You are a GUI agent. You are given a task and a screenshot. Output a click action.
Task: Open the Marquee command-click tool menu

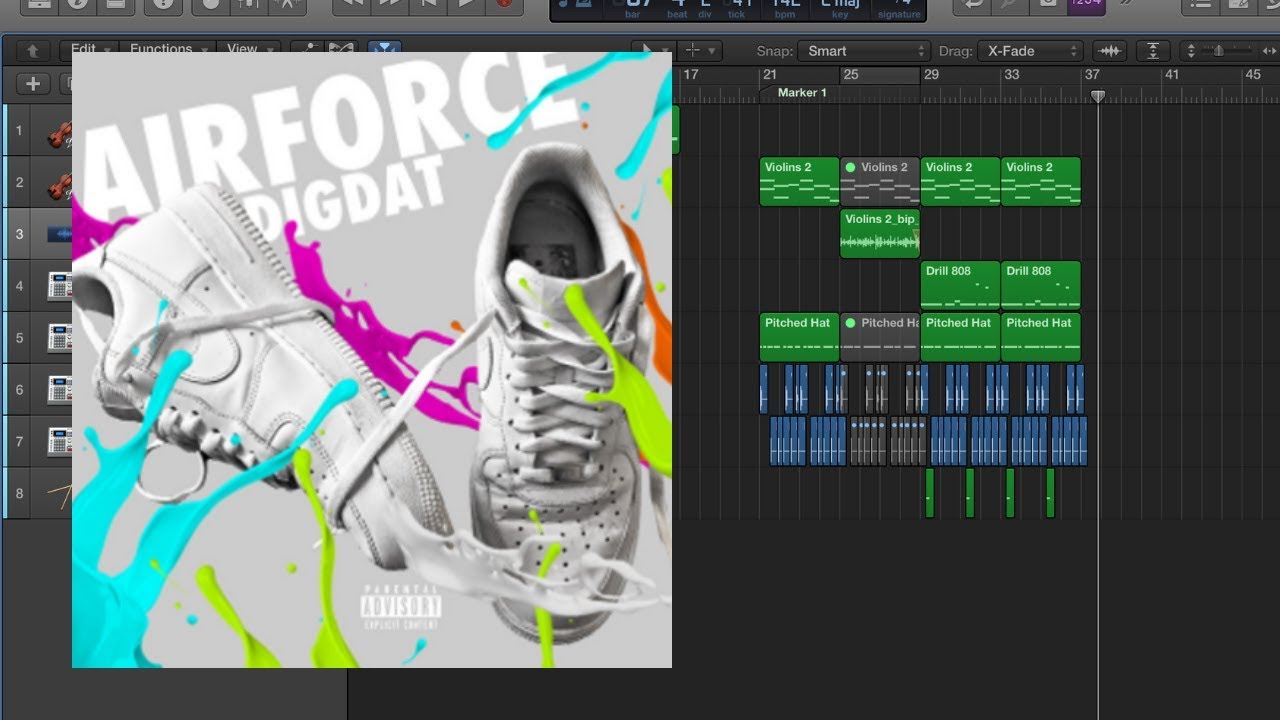698,50
